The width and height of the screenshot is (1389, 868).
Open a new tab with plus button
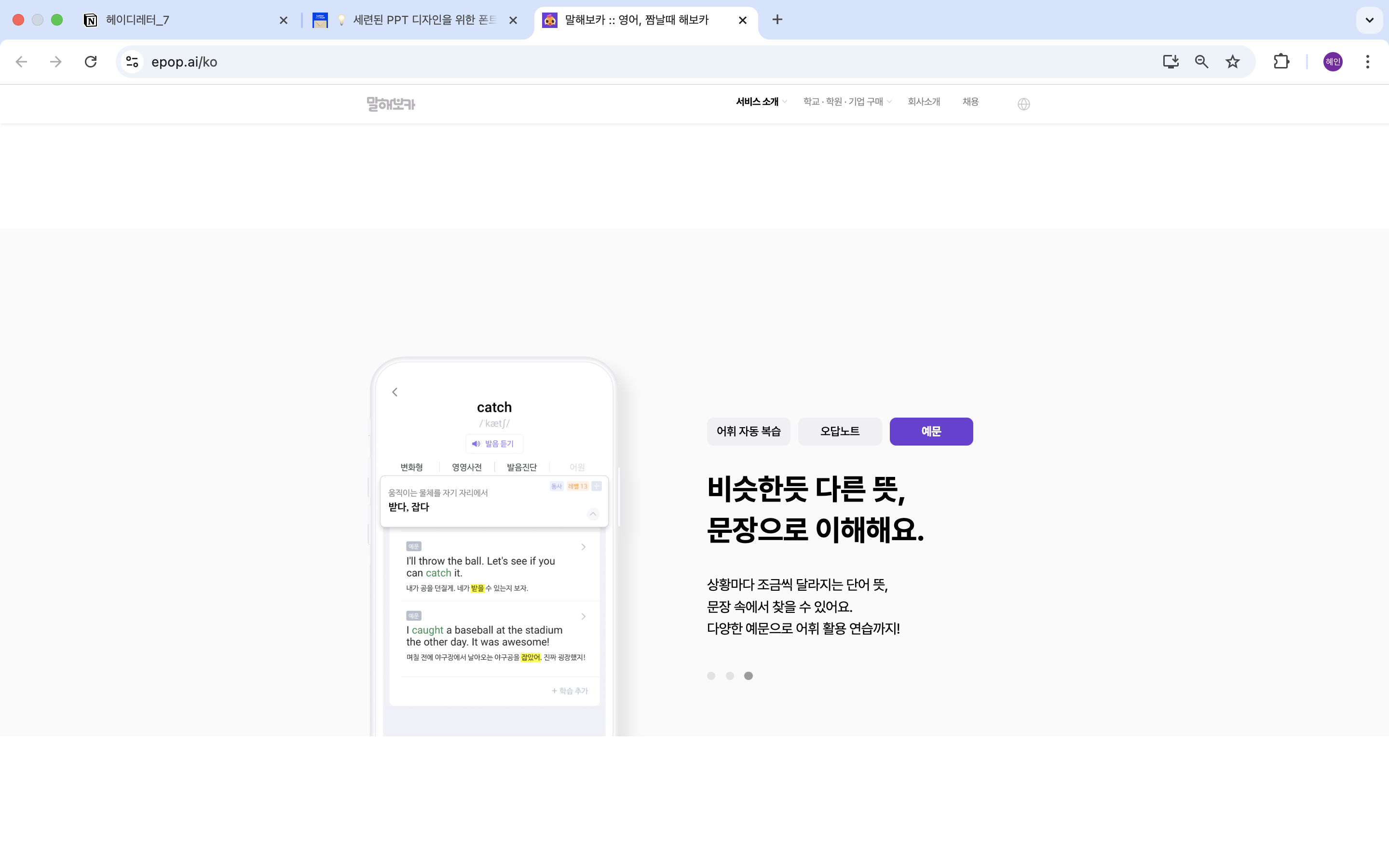(777, 19)
